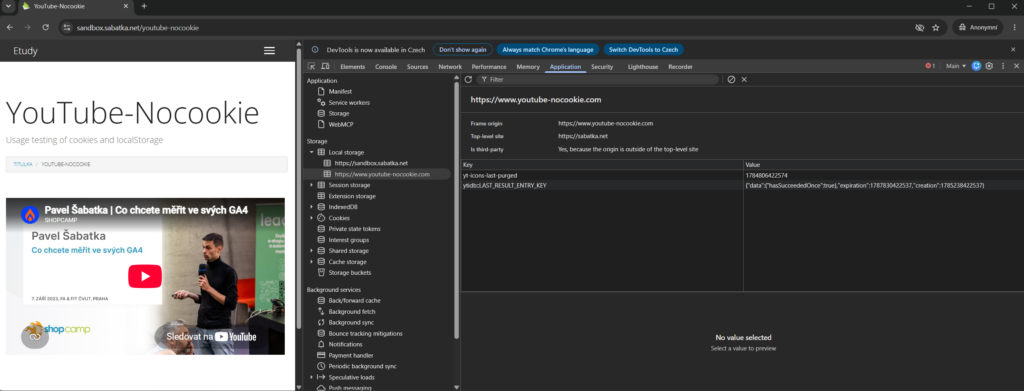Switch to the Console tab
The image size is (1024, 391).
385,67
